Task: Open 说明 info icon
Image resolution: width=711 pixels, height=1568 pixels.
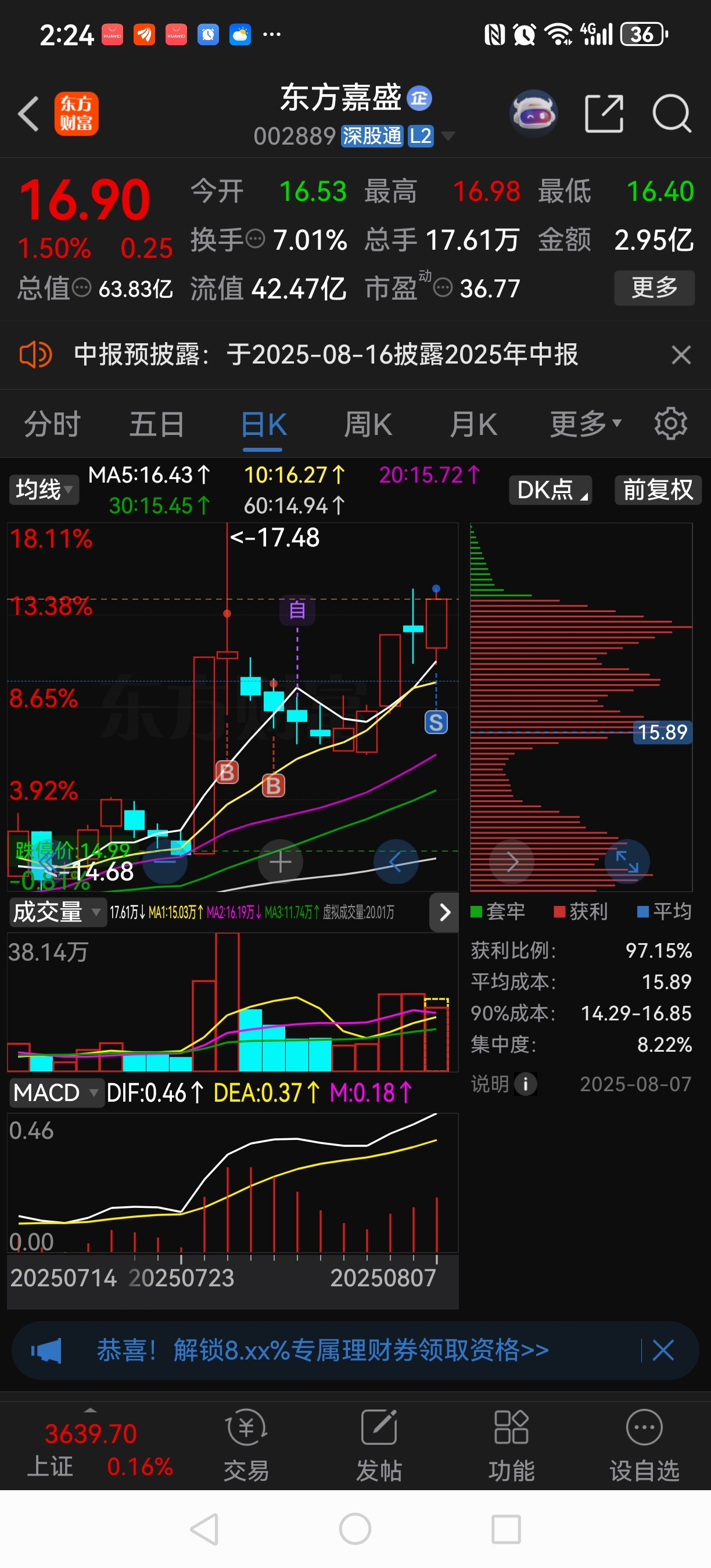Action: 525,1084
